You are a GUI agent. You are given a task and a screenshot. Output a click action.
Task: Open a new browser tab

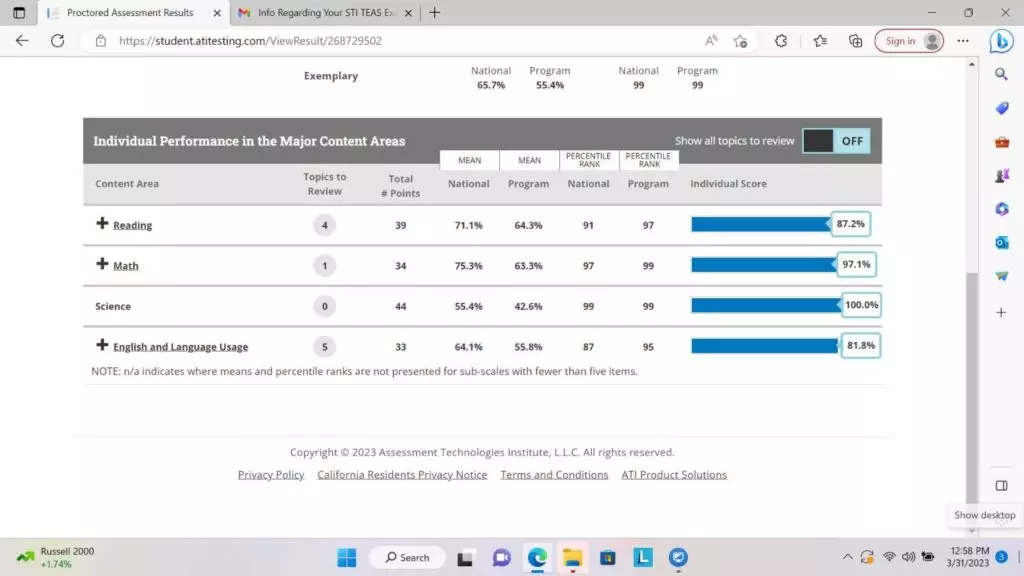(434, 12)
